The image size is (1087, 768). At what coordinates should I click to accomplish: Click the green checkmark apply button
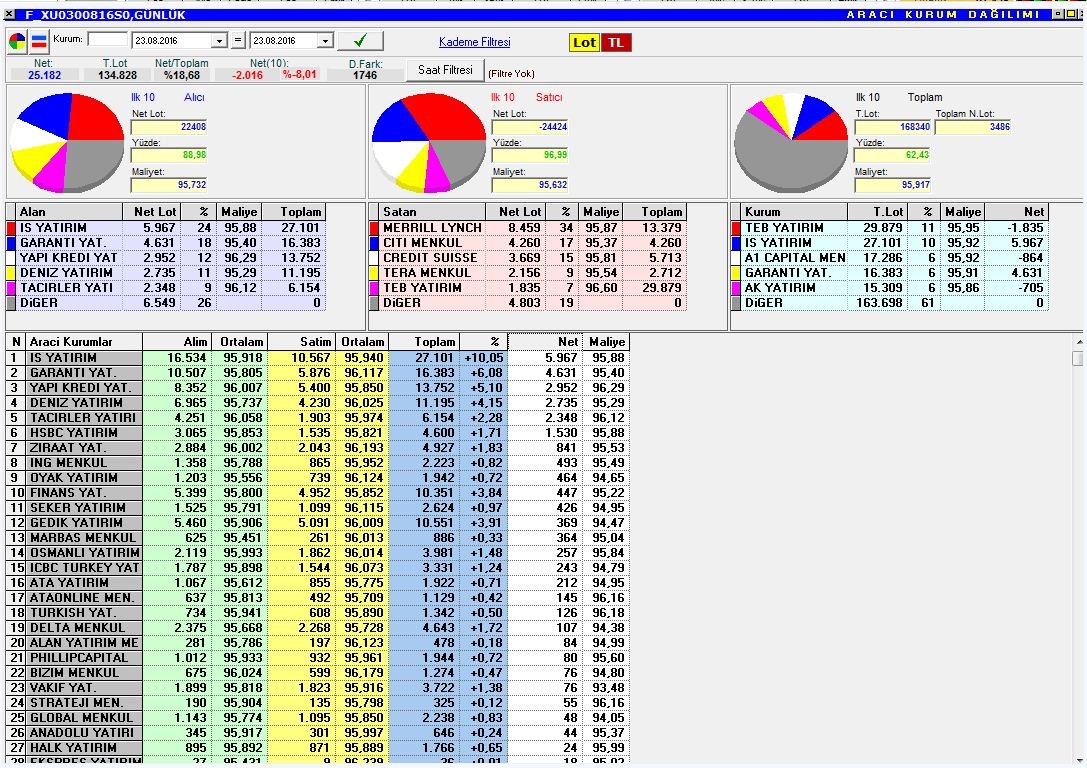(360, 40)
